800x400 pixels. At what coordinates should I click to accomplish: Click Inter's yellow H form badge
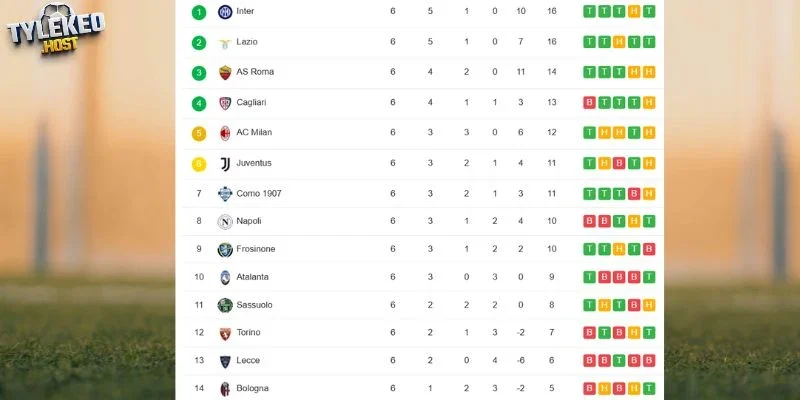634,12
